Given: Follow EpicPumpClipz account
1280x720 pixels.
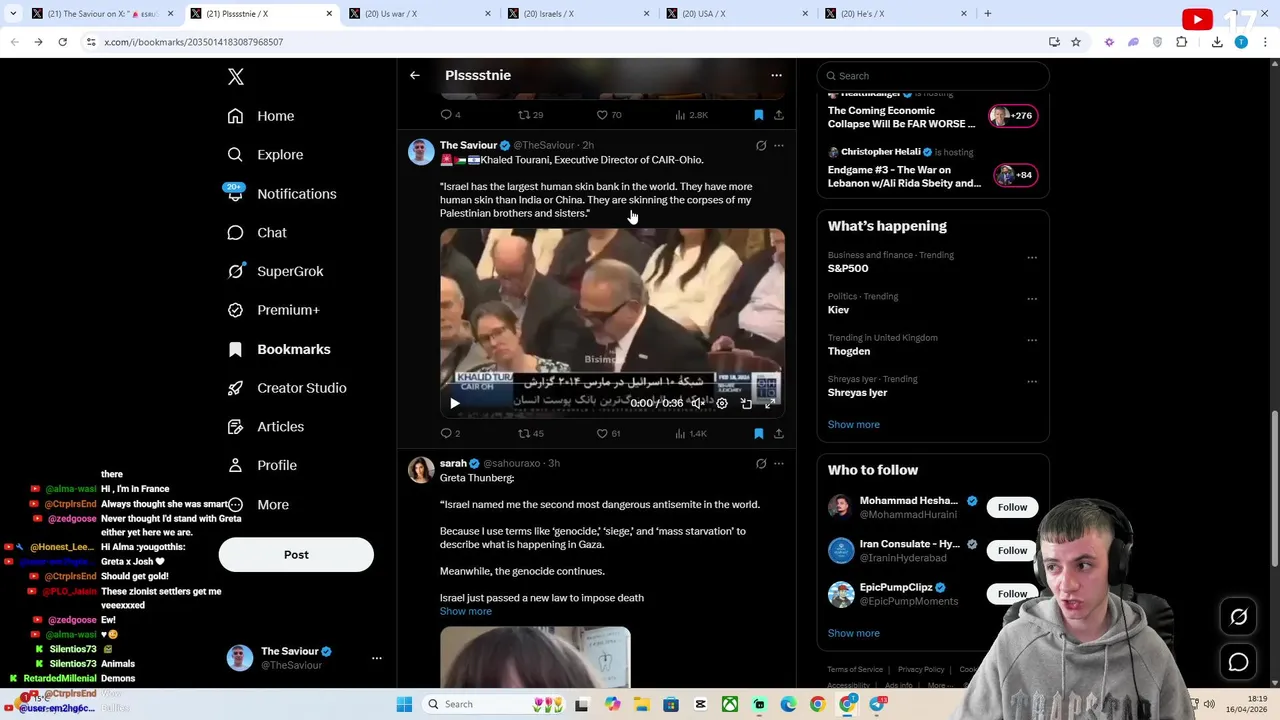Looking at the screenshot, I should point(1012,594).
